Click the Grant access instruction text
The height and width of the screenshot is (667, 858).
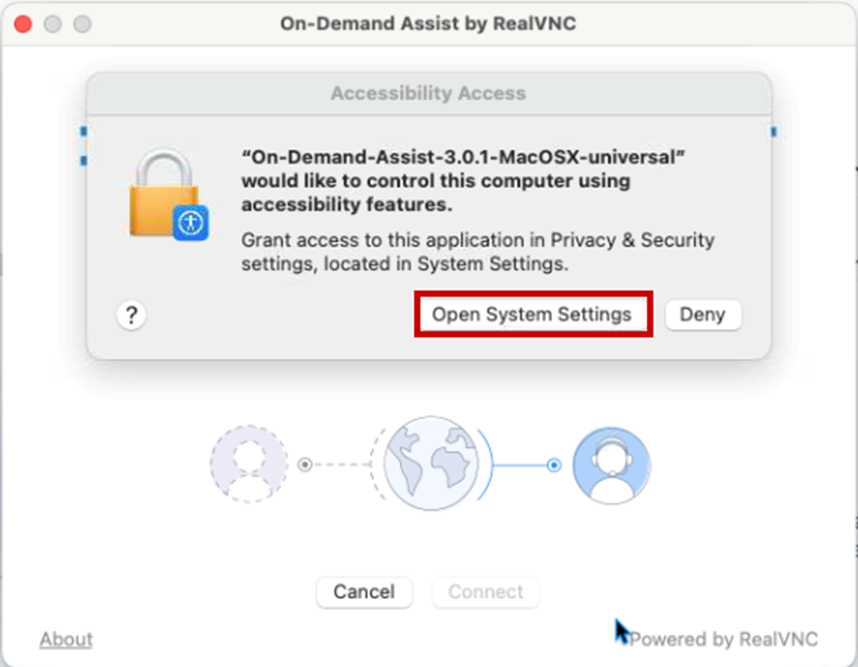click(478, 252)
